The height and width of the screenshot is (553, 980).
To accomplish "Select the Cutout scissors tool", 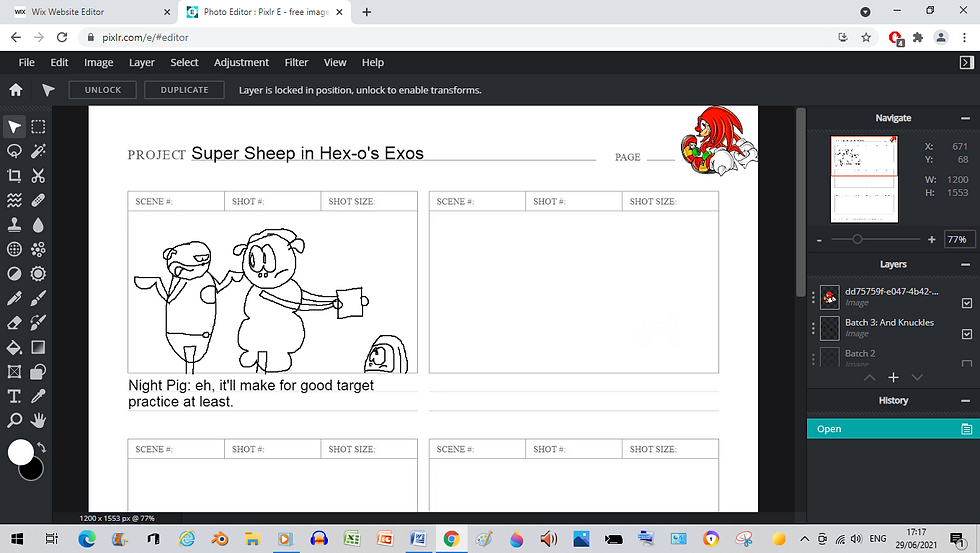I will [38, 176].
